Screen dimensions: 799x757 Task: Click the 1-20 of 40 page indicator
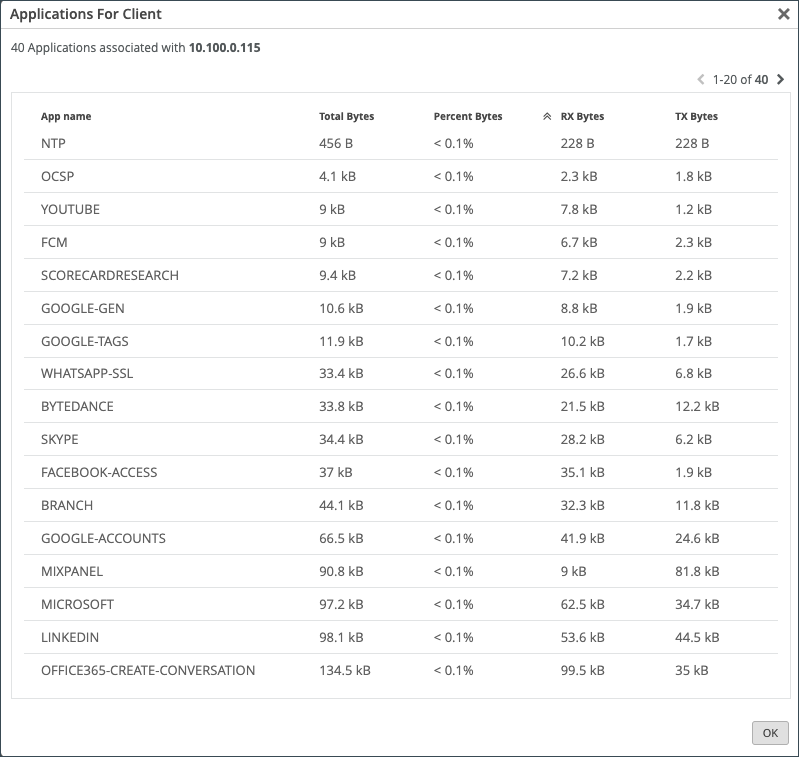coord(740,79)
